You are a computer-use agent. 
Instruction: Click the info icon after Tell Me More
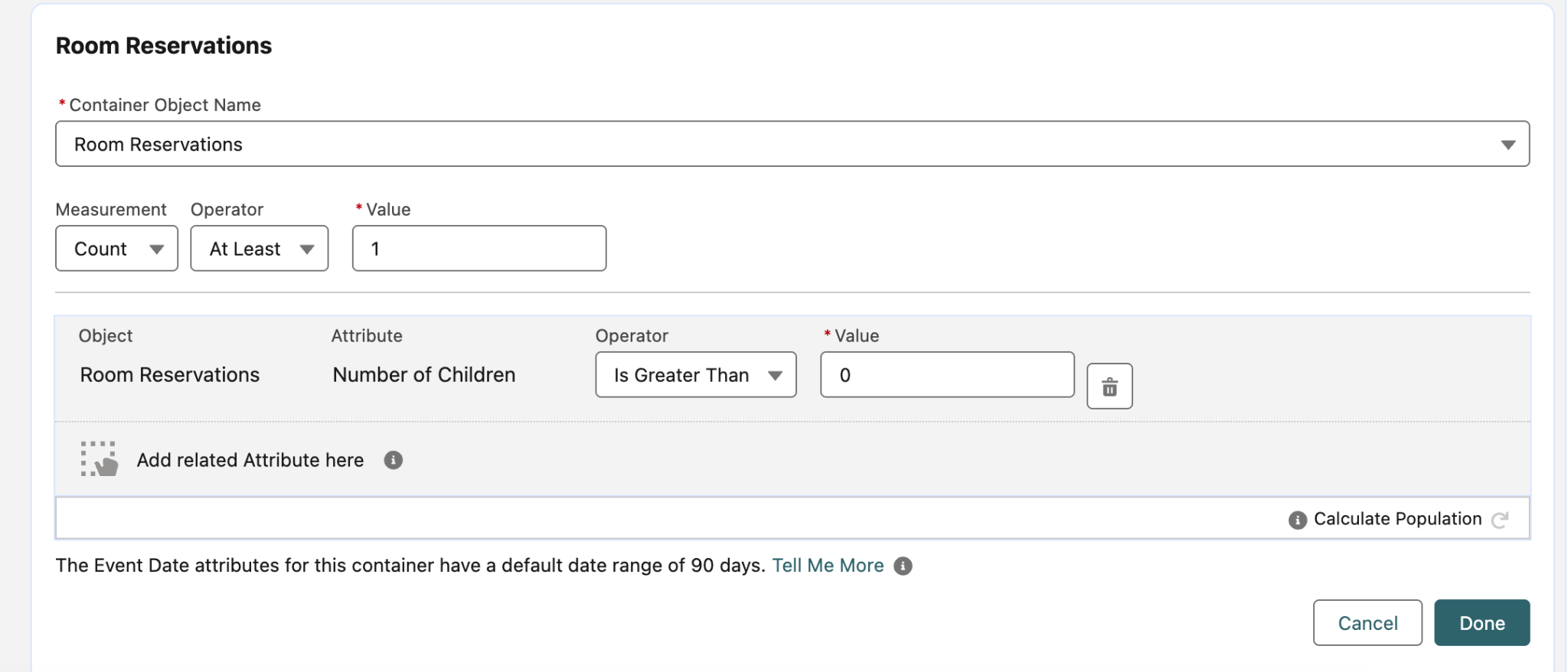point(903,566)
